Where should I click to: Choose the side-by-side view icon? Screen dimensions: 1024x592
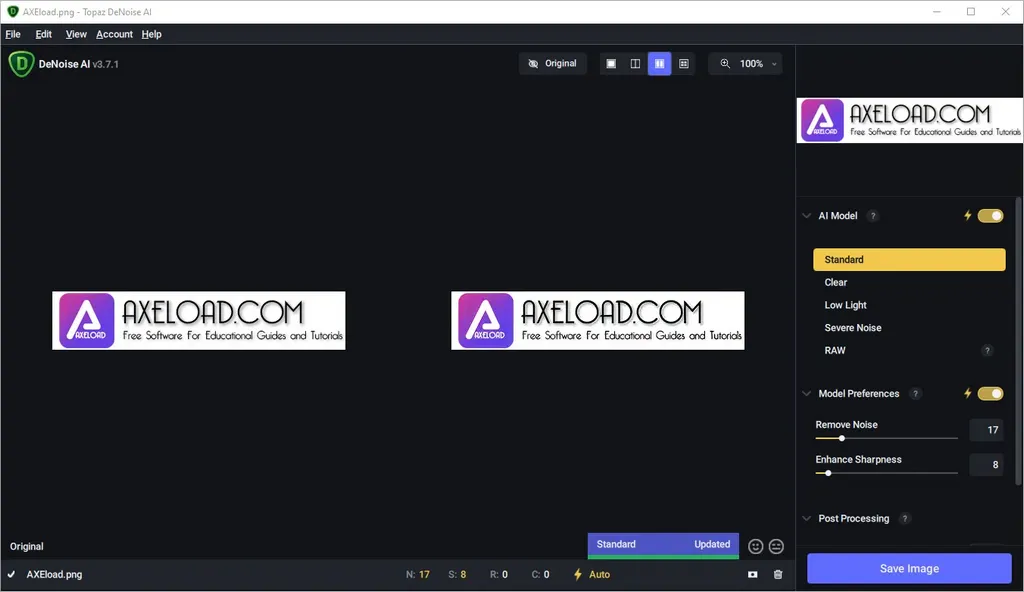(x=660, y=63)
